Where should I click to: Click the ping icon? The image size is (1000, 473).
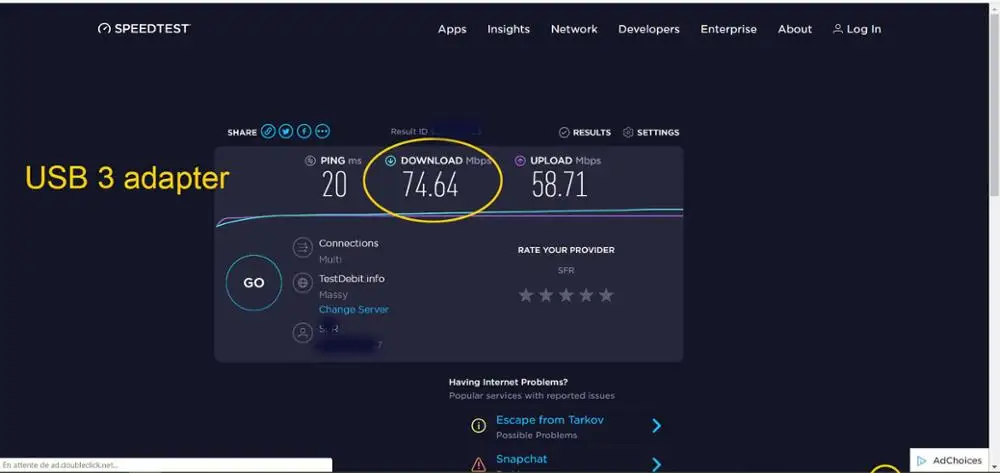coord(310,161)
